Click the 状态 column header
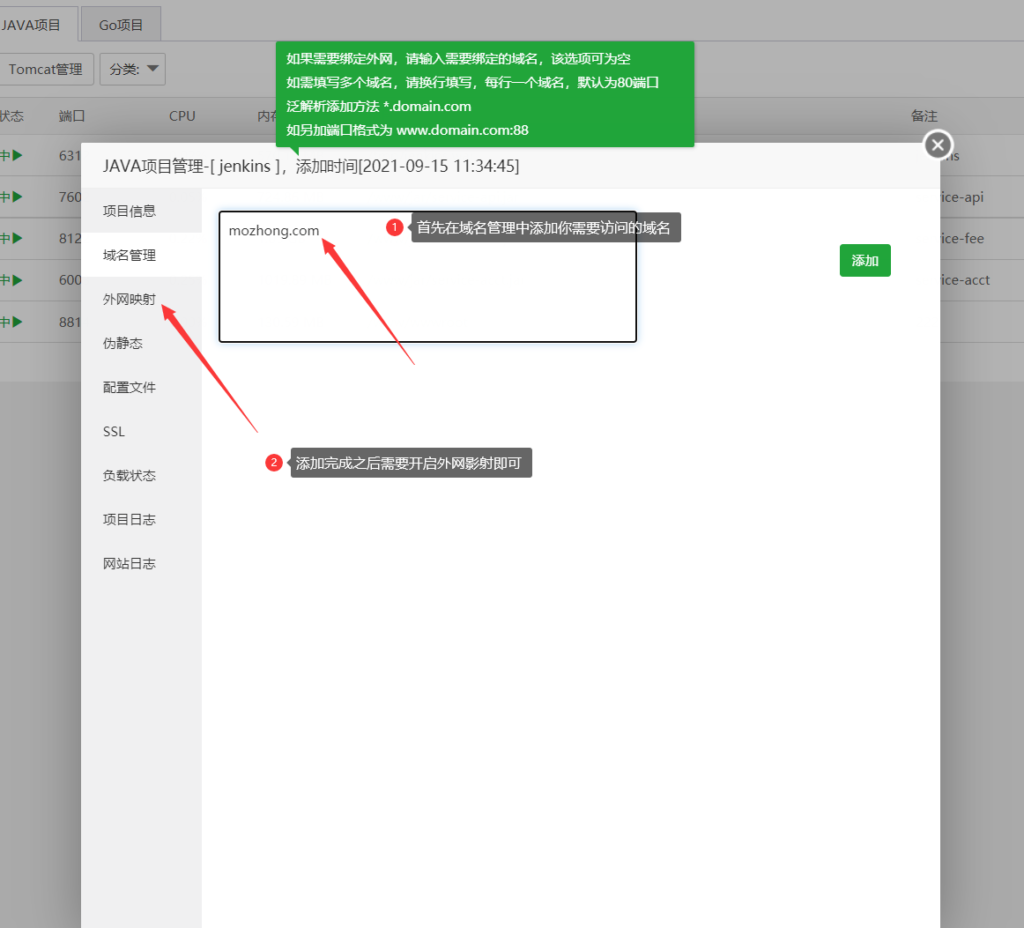Image resolution: width=1024 pixels, height=928 pixels. [x=12, y=116]
